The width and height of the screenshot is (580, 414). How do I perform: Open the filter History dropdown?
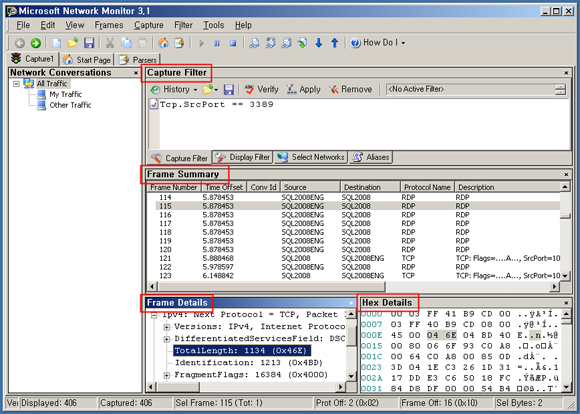click(x=174, y=90)
